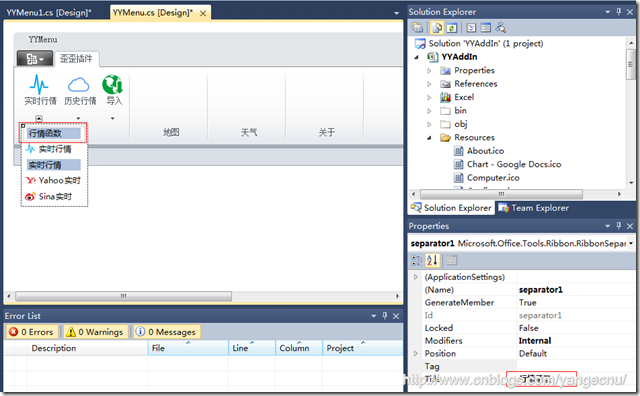This screenshot has width=640, height=396.
Task: Close the YYMenu.cs [Design] tab
Action: click(203, 13)
